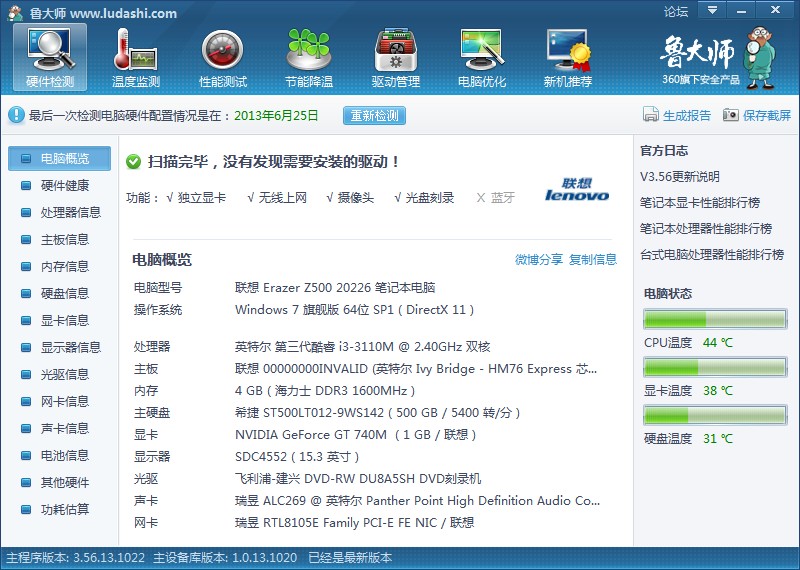Screen dimensions: 800x570
Task: Click 保存截屏 to save screenshot
Action: [x=767, y=115]
